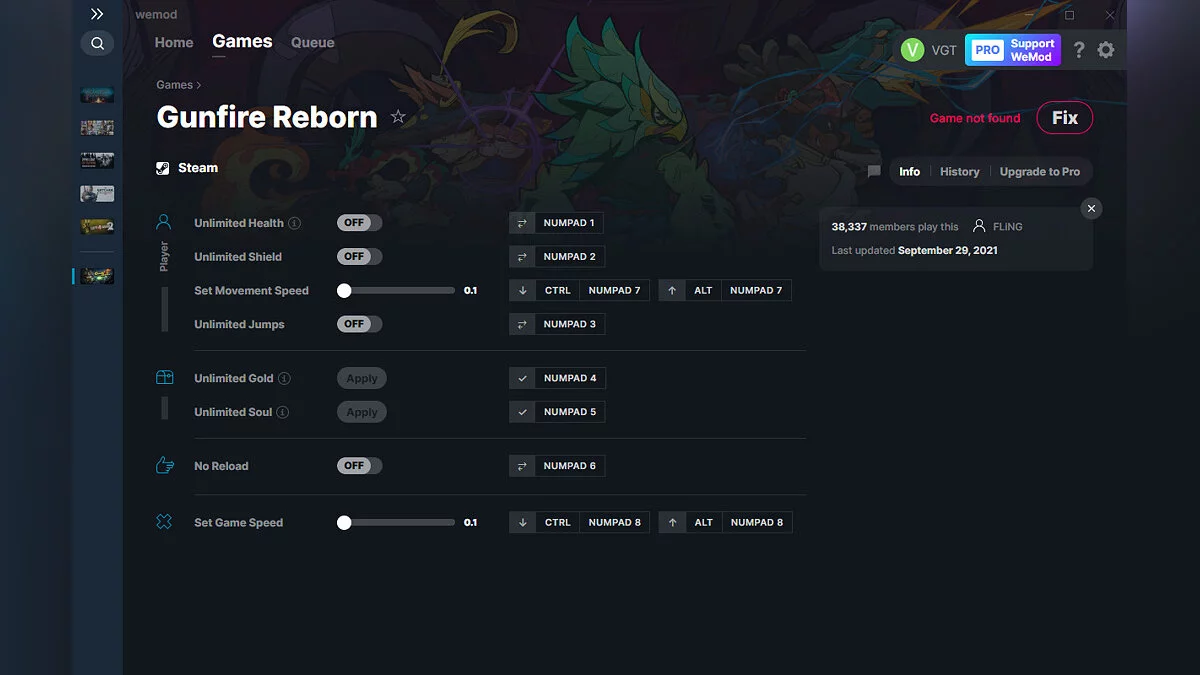Edit the NUMPAD 4 hotkey field

click(570, 378)
